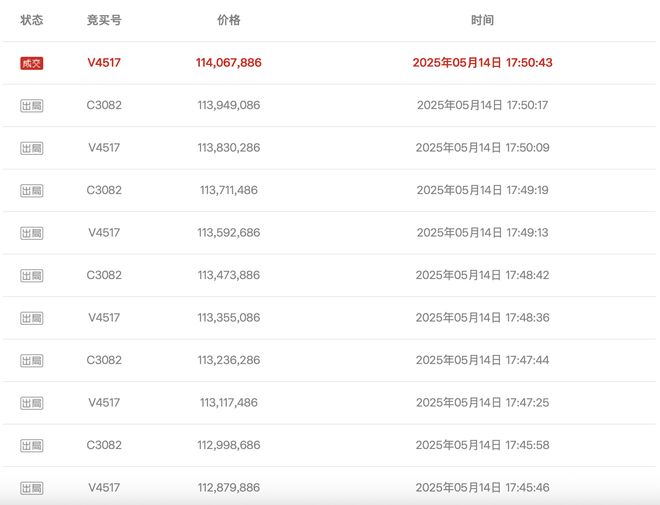Click 出局 badge beside price 113,949,086
660x505 pixels.
[x=32, y=106]
